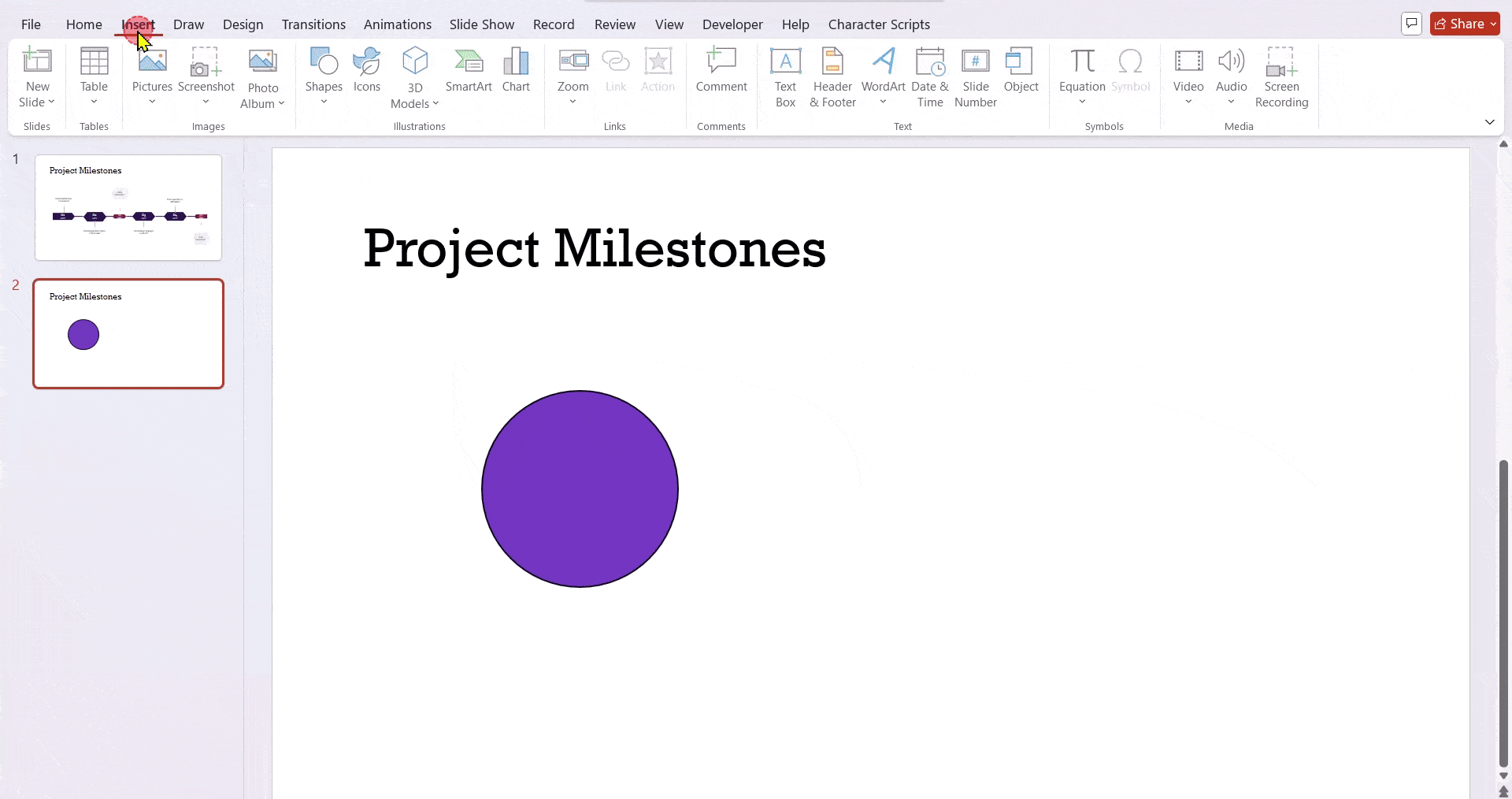This screenshot has height=799, width=1512.
Task: Insert a Text Box
Action: 785,75
